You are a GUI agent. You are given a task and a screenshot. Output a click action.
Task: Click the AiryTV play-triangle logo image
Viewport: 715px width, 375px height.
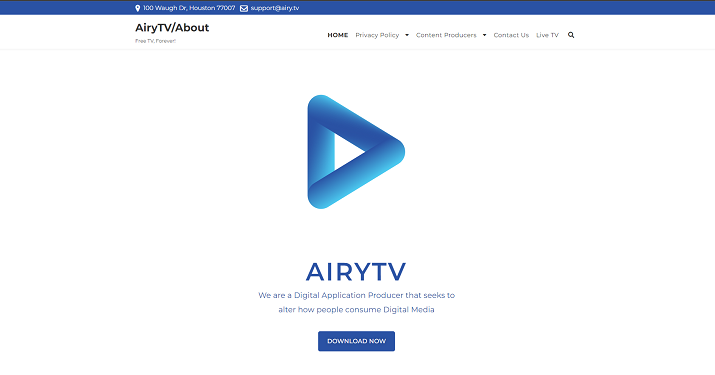[356, 152]
